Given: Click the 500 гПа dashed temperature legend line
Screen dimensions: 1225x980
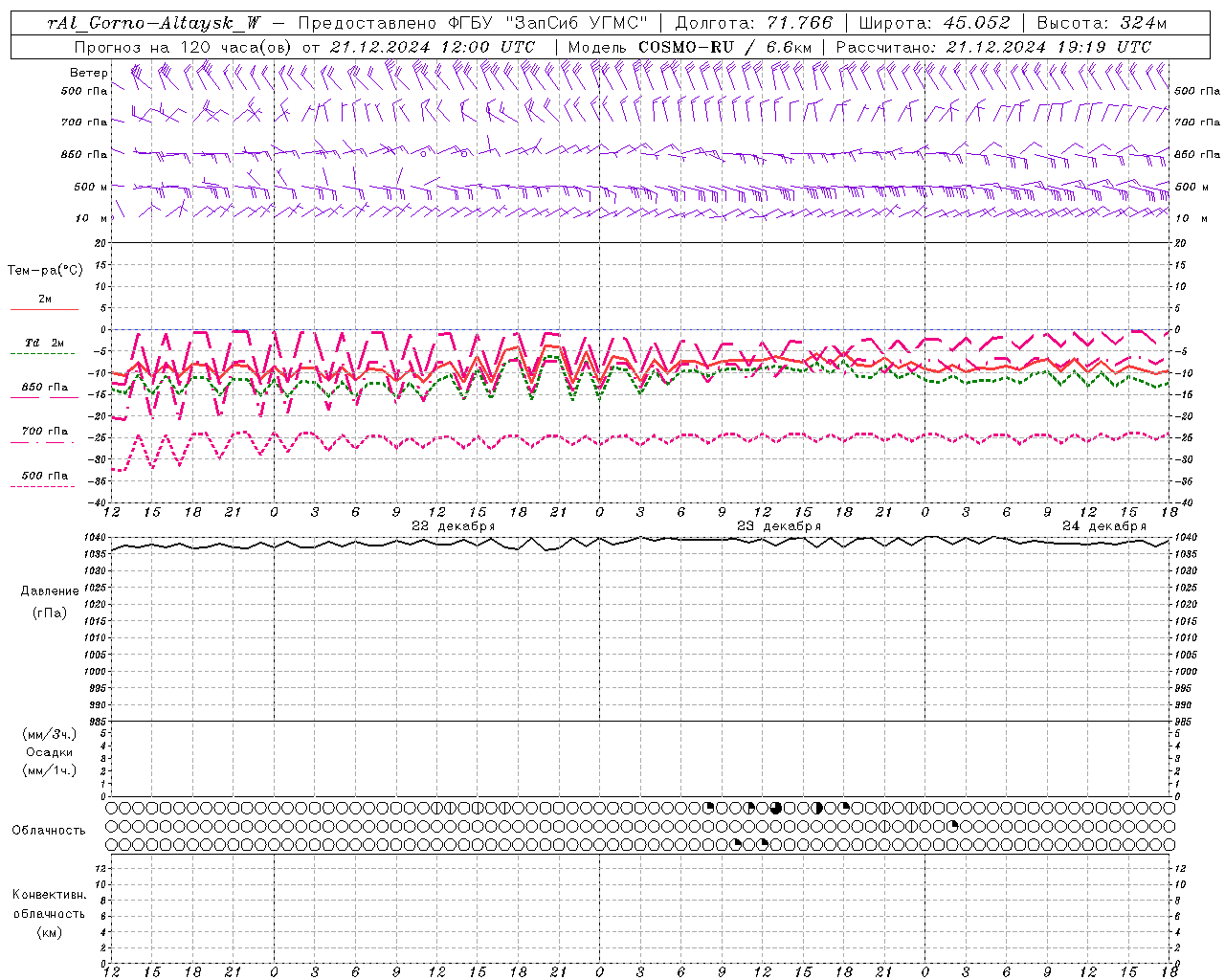Looking at the screenshot, I should [x=44, y=486].
